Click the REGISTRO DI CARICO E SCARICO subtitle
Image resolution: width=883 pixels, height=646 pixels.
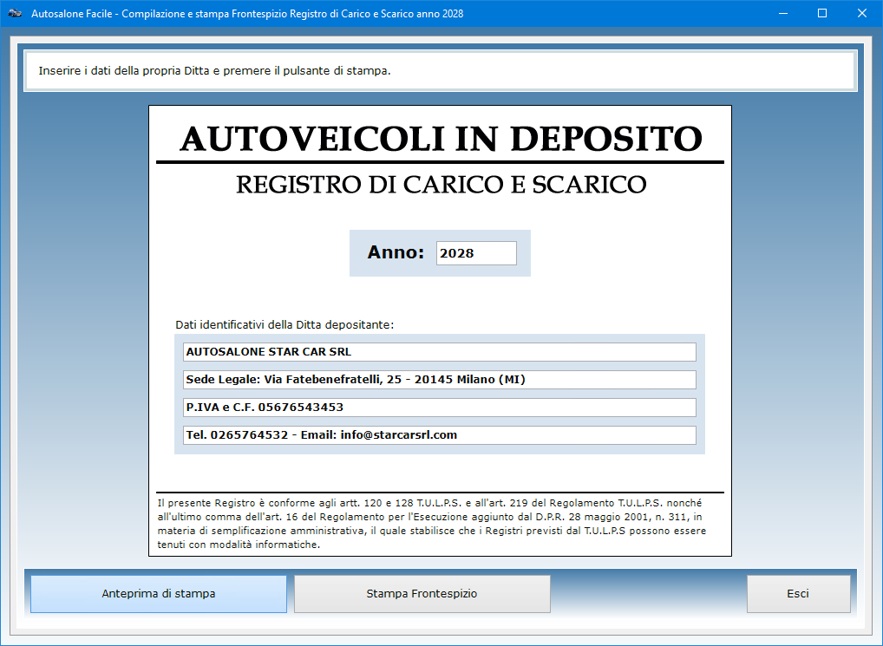[x=441, y=185]
